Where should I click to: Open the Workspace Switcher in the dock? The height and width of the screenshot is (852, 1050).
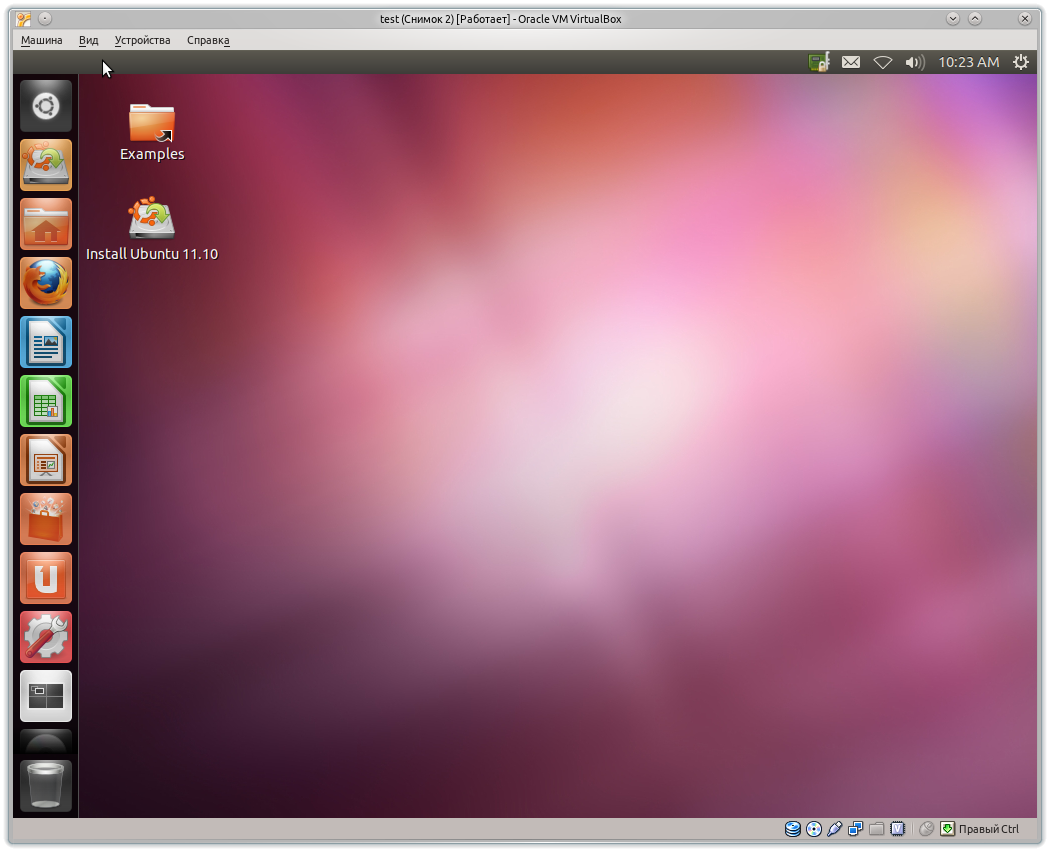[x=46, y=695]
